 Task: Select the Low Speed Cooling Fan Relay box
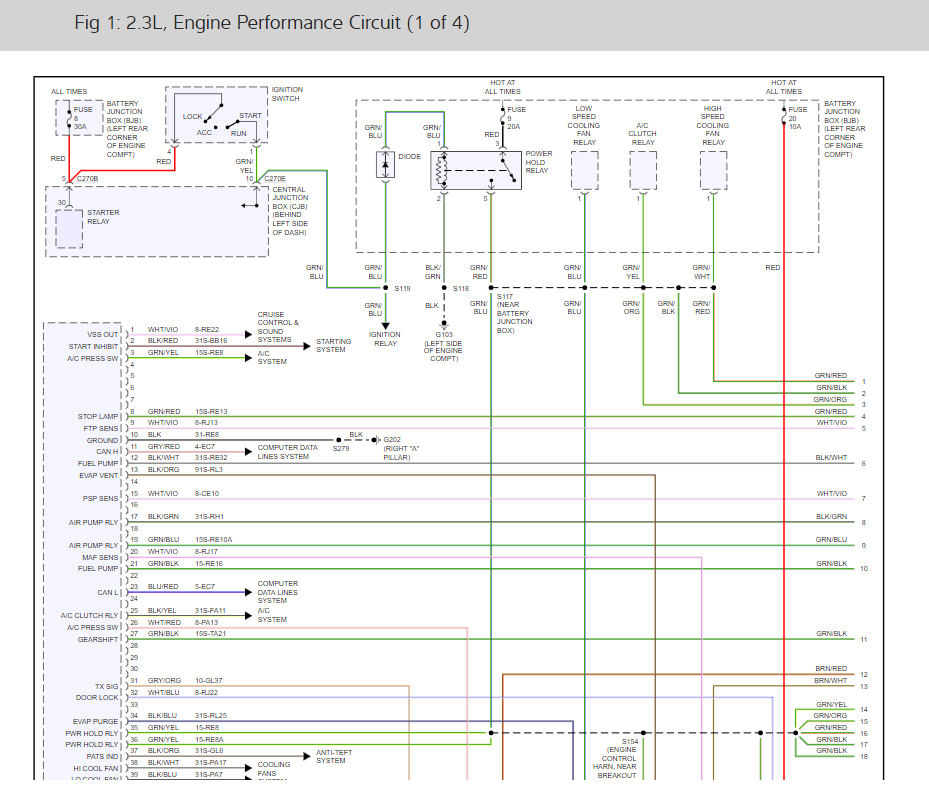tap(584, 170)
